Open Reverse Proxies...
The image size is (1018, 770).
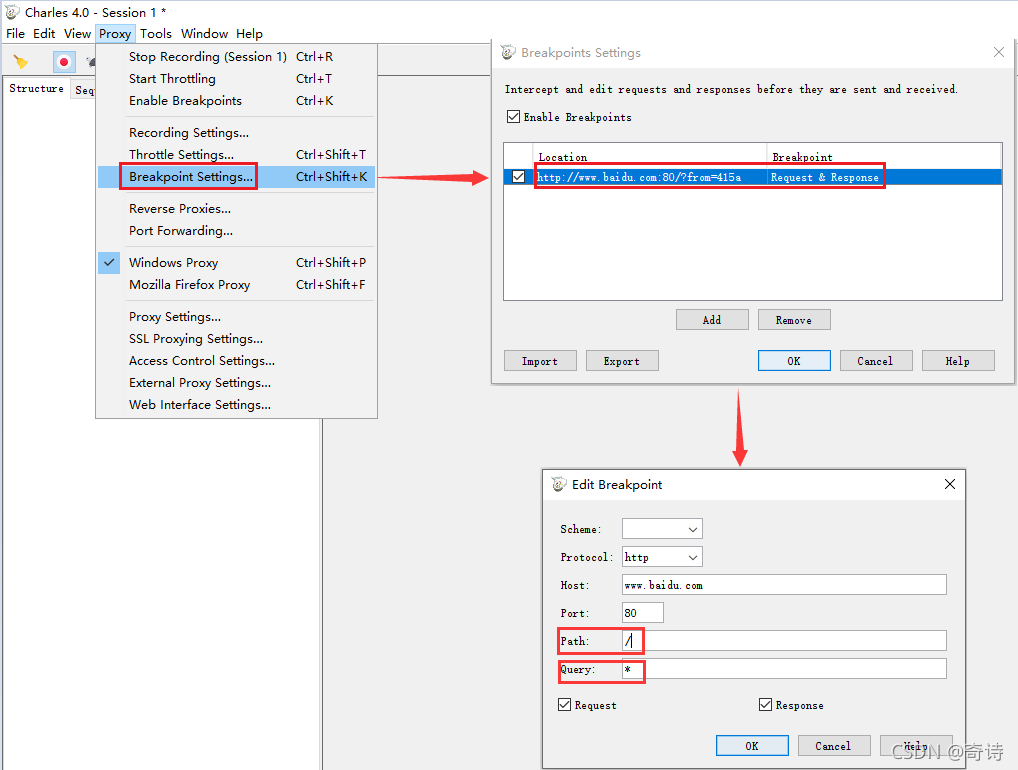pyautogui.click(x=236, y=209)
